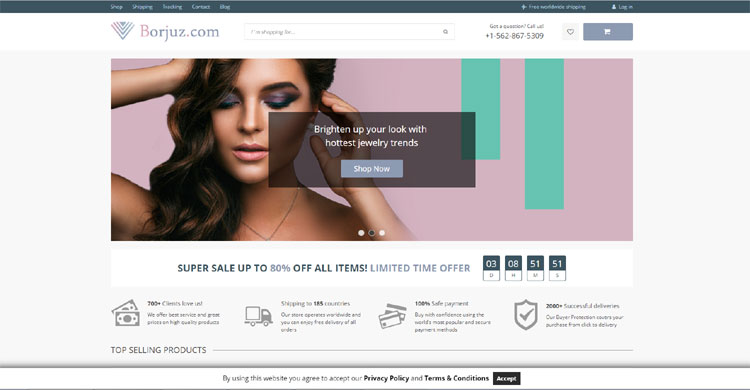This screenshot has width=750, height=390.
Task: Click the LIMITED TIME OFFER text
Action: click(420, 268)
